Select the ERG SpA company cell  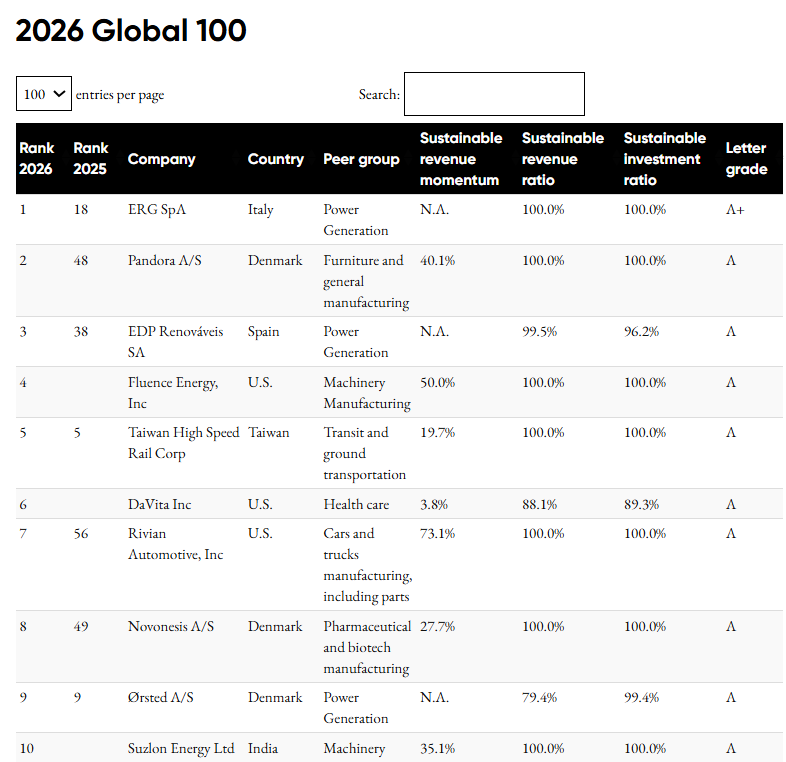pos(157,210)
